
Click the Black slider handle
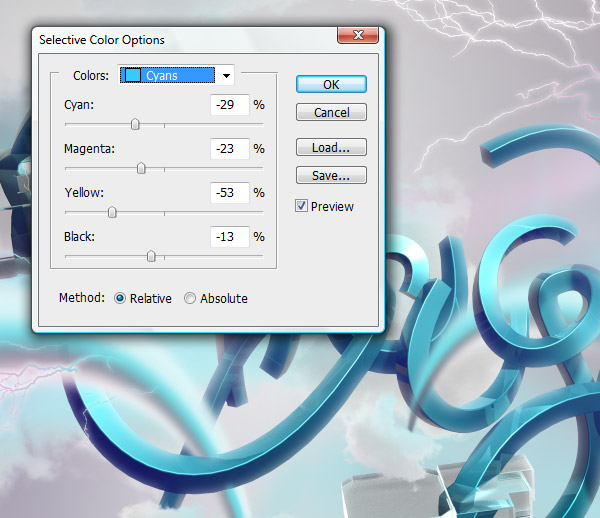151,256
